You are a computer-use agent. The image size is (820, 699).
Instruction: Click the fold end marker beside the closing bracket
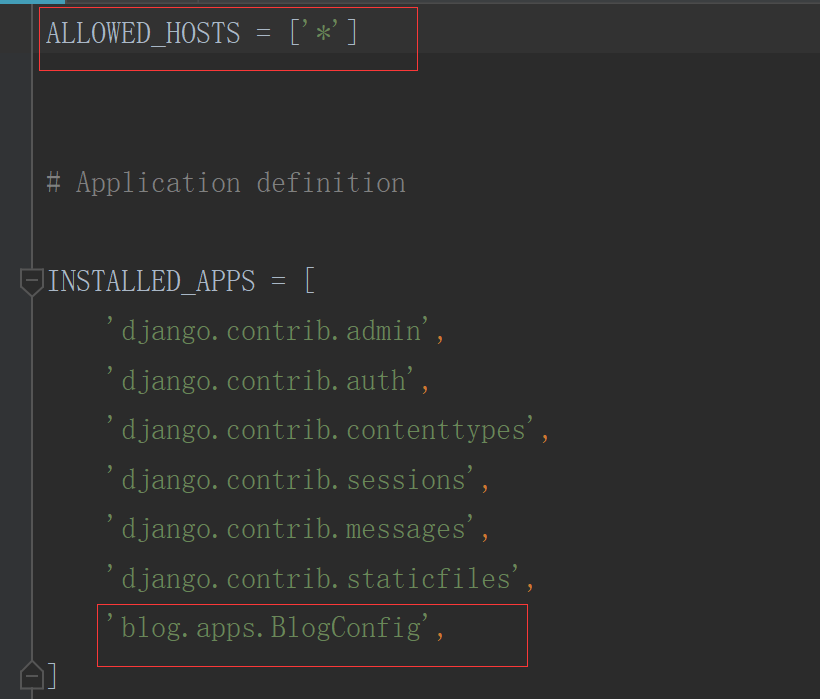pos(32,675)
